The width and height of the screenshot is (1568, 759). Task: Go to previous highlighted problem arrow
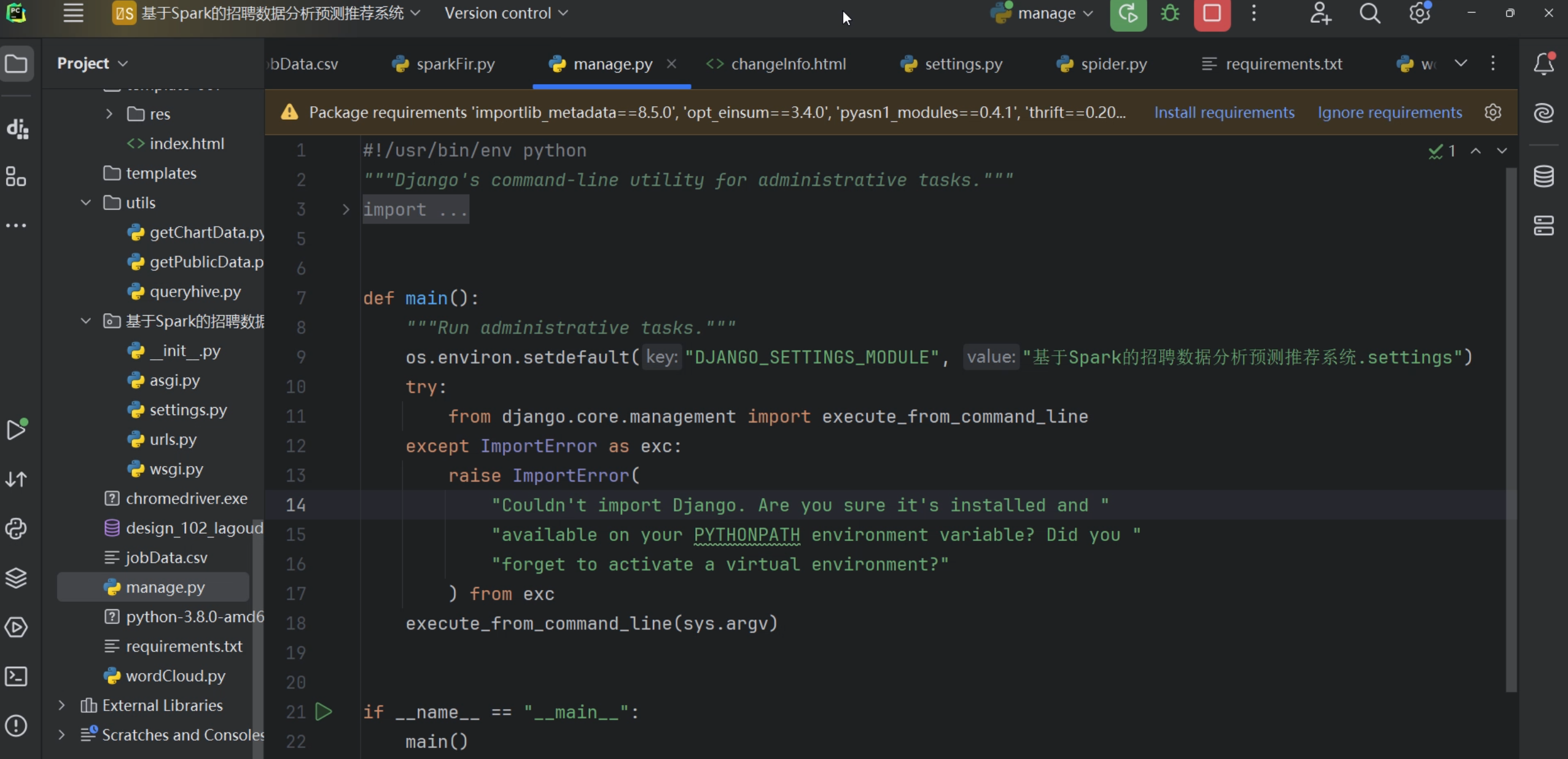tap(1475, 150)
